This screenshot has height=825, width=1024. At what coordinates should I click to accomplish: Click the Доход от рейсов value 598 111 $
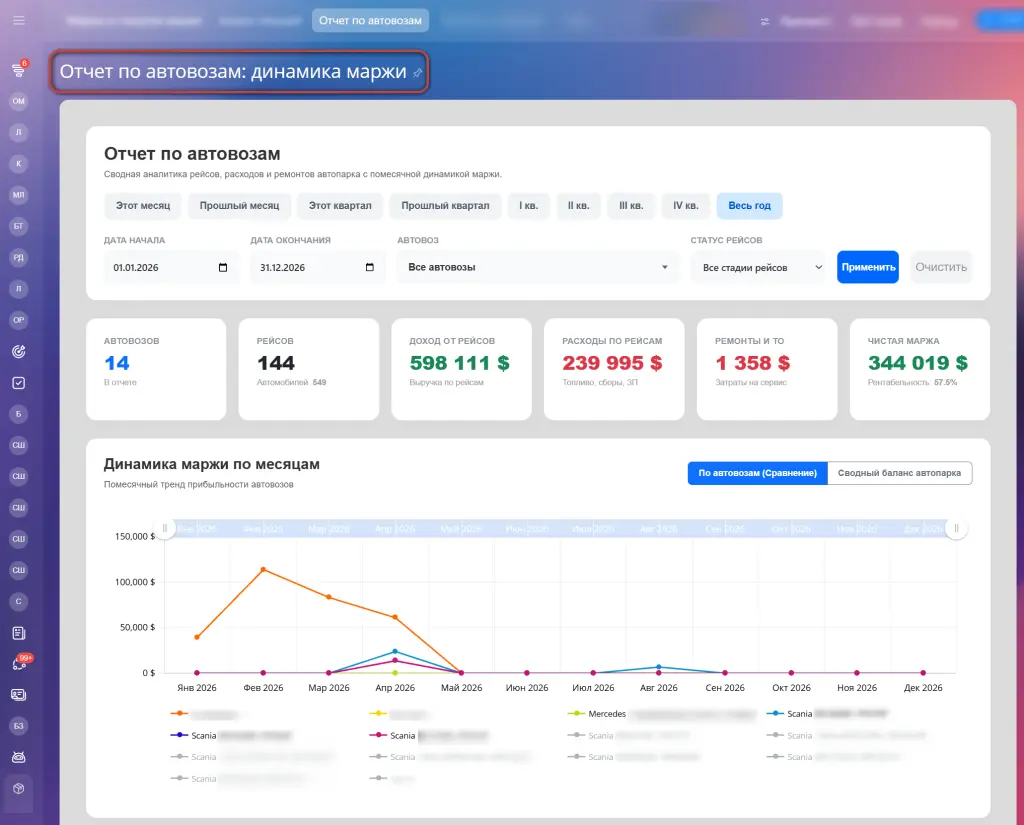coord(459,363)
